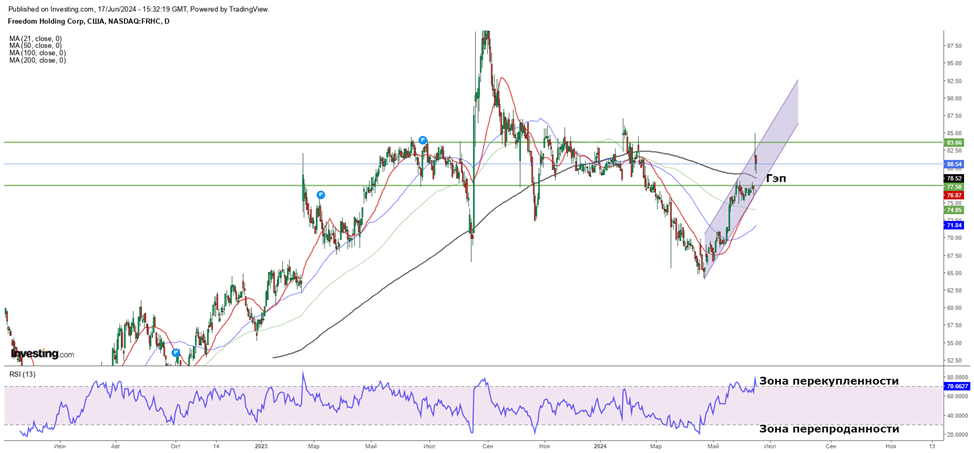The width and height of the screenshot is (974, 453).
Task: Select the MA (100, close, 0) indicator label
Action: [37, 53]
